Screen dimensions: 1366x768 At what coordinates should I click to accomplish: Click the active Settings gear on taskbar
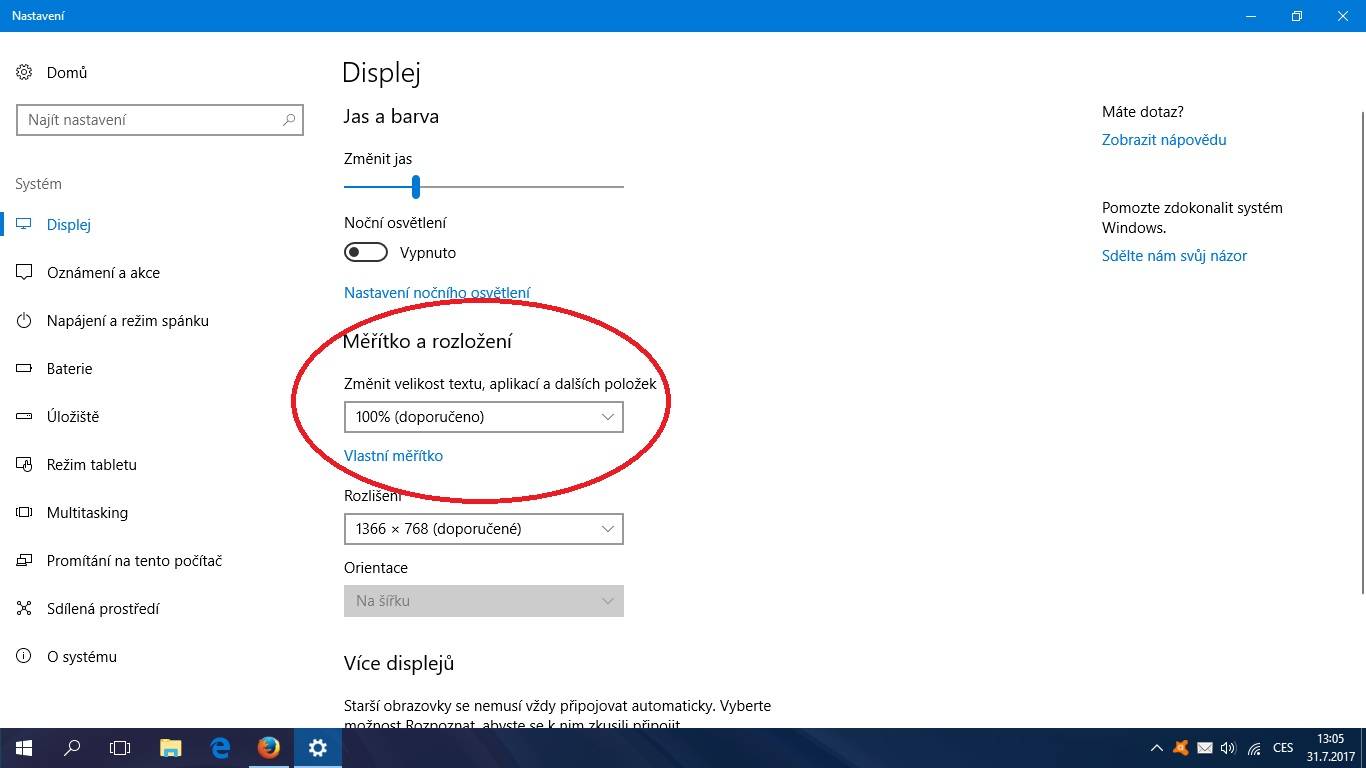pyautogui.click(x=317, y=748)
